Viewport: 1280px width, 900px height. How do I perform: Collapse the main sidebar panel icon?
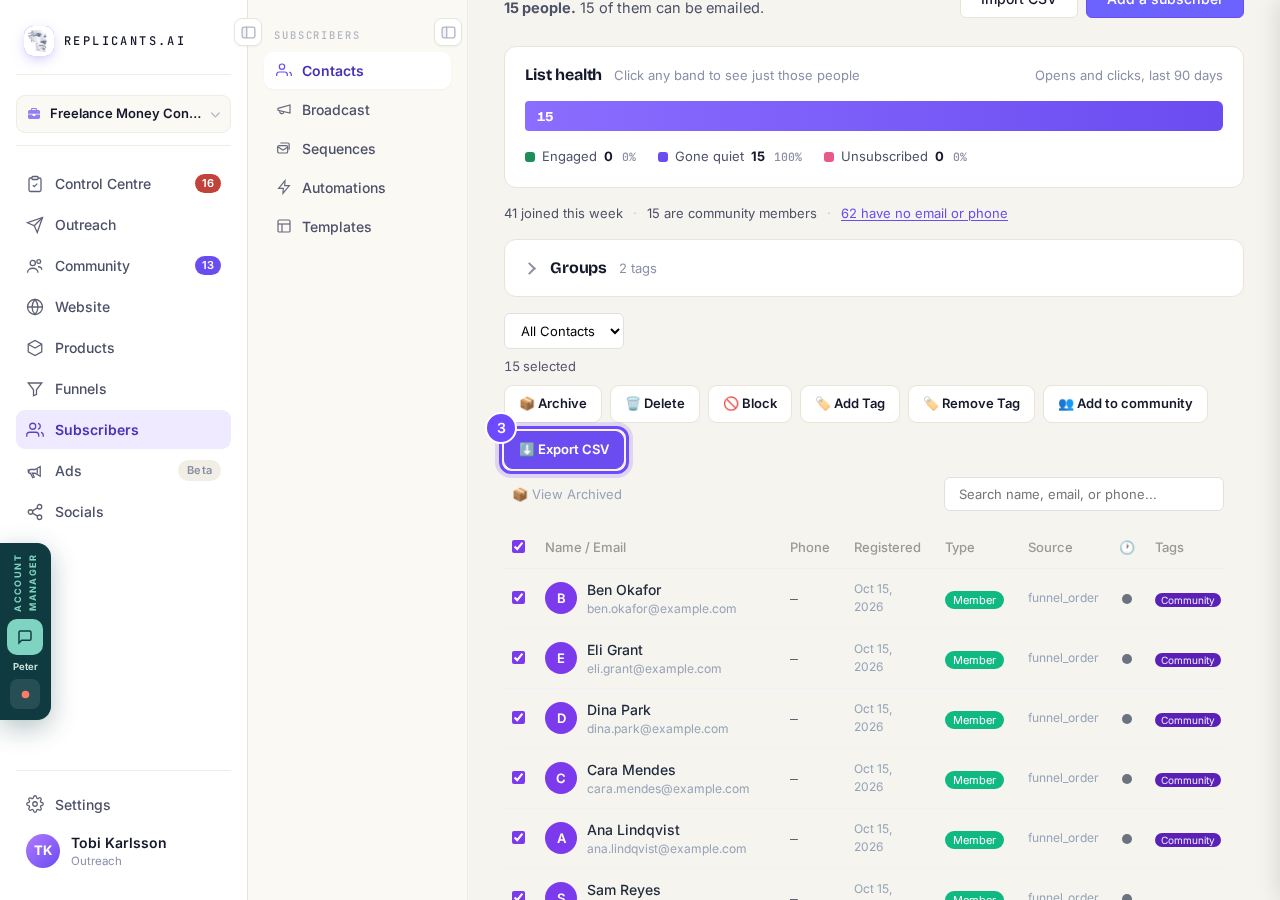(x=248, y=32)
